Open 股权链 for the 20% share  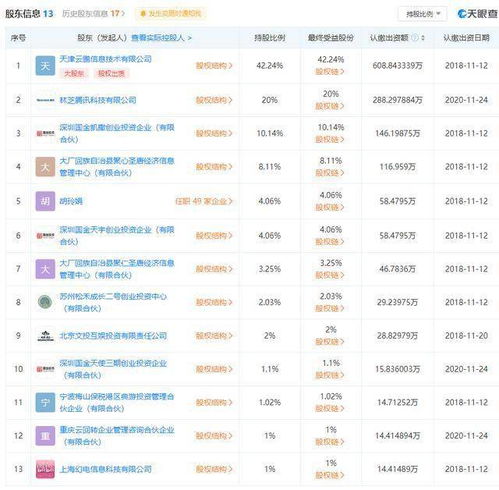coord(330,106)
